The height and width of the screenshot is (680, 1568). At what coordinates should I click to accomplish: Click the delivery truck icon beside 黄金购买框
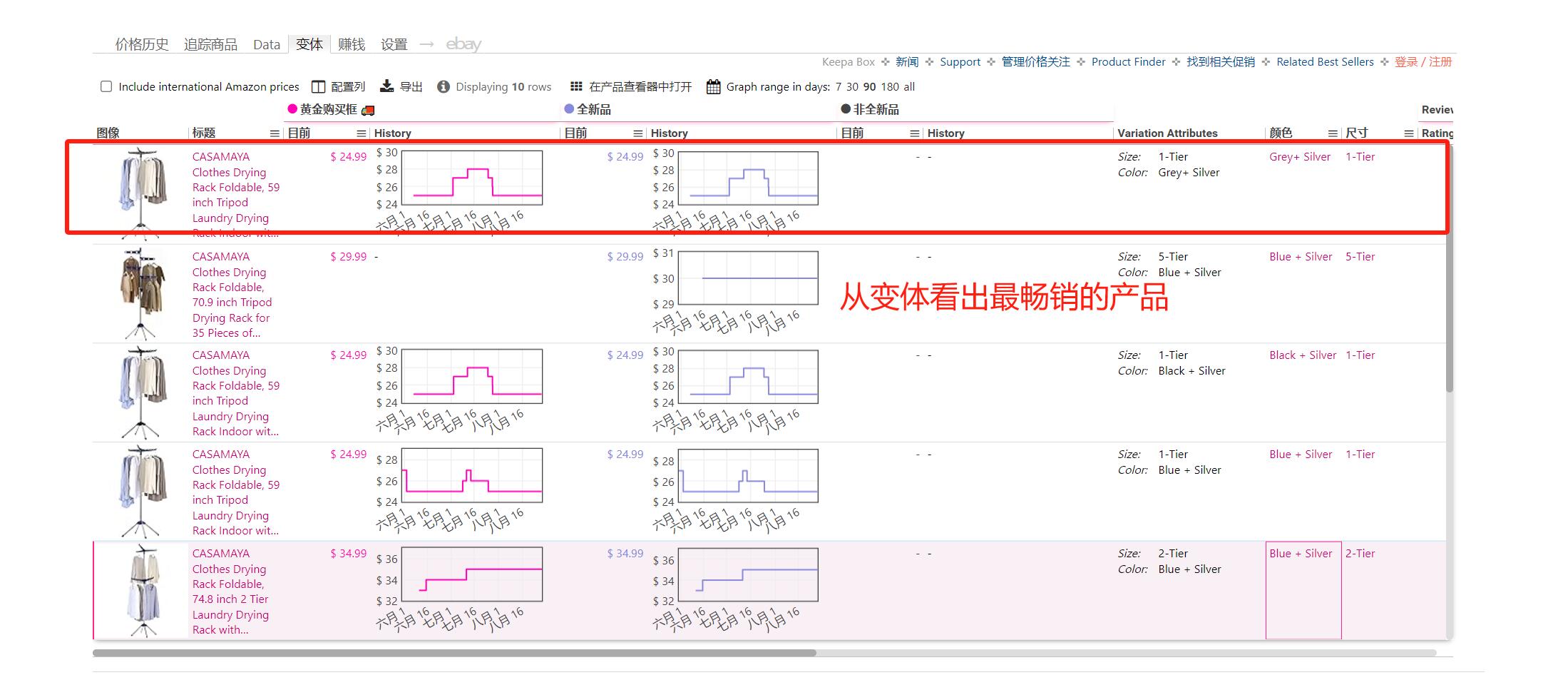tap(368, 111)
